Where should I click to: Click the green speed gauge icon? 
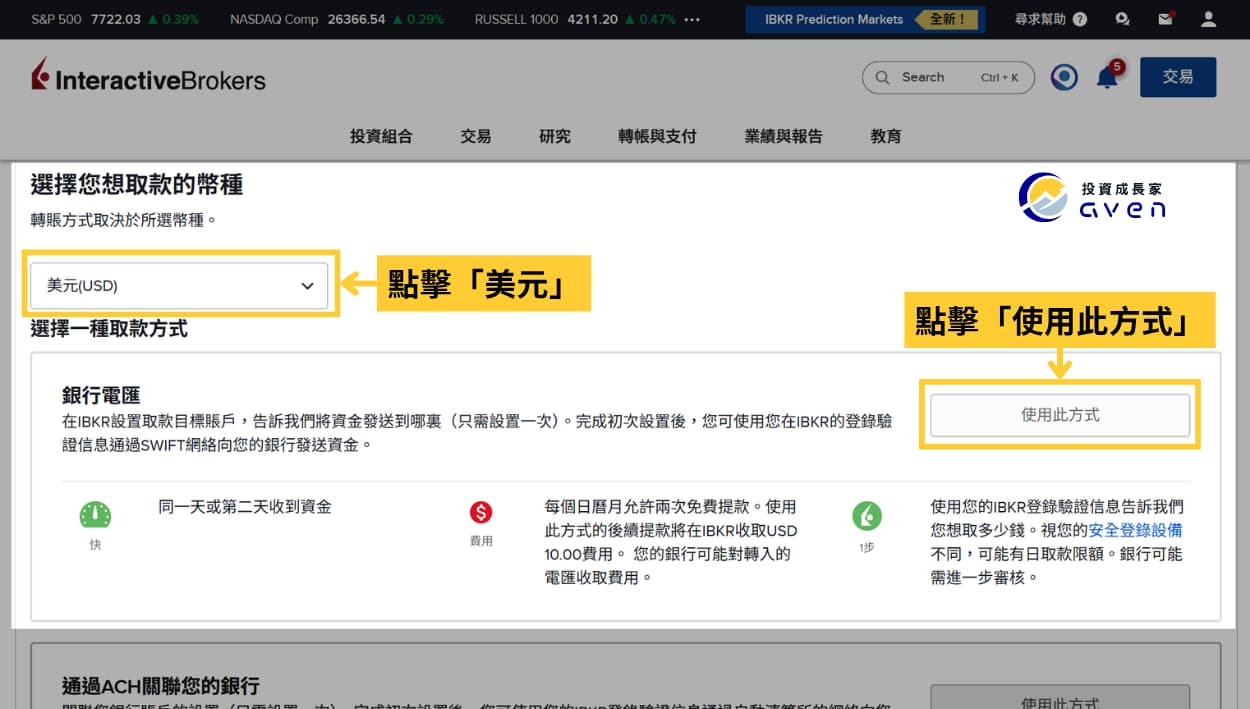pyautogui.click(x=95, y=515)
